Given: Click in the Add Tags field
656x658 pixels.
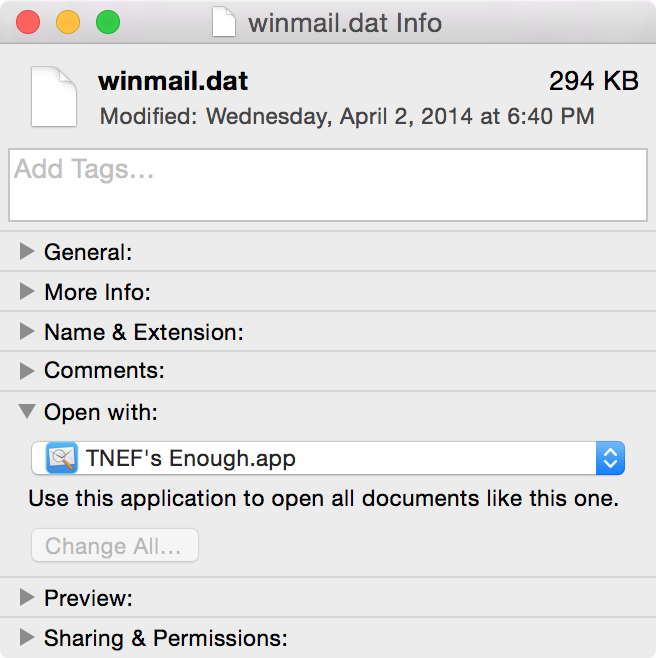Looking at the screenshot, I should point(328,185).
